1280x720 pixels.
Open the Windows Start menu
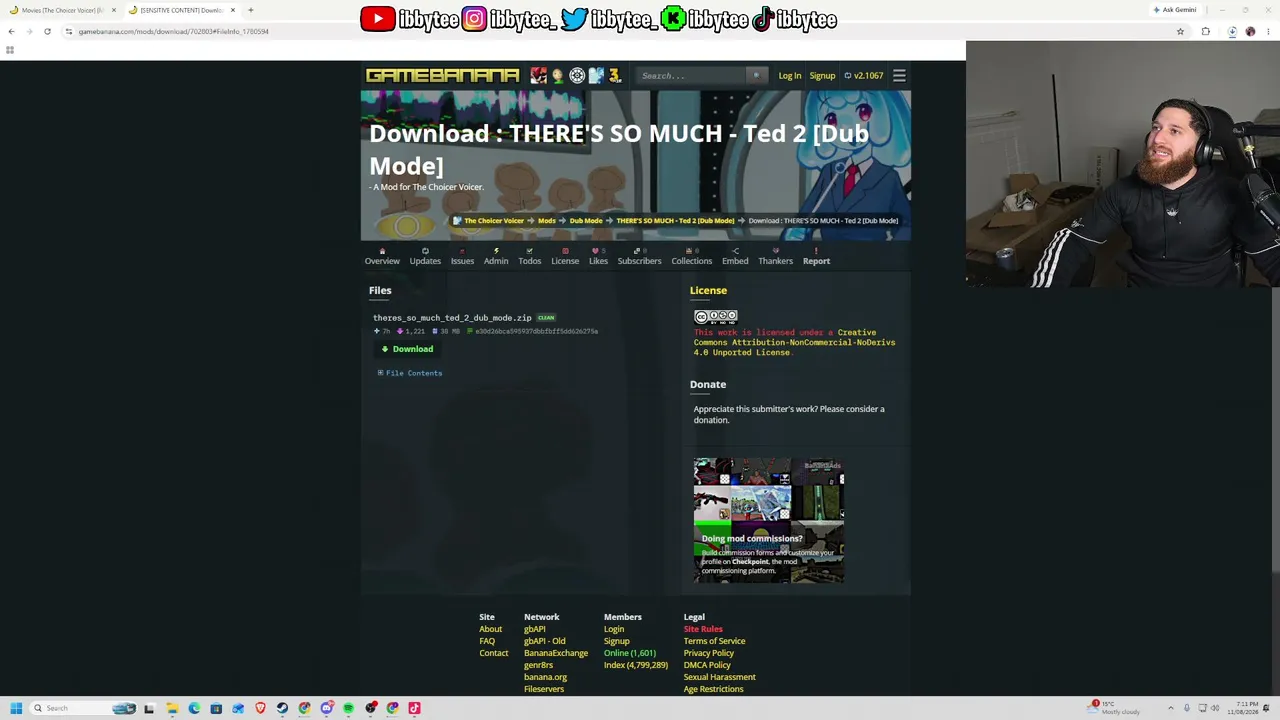click(x=16, y=708)
